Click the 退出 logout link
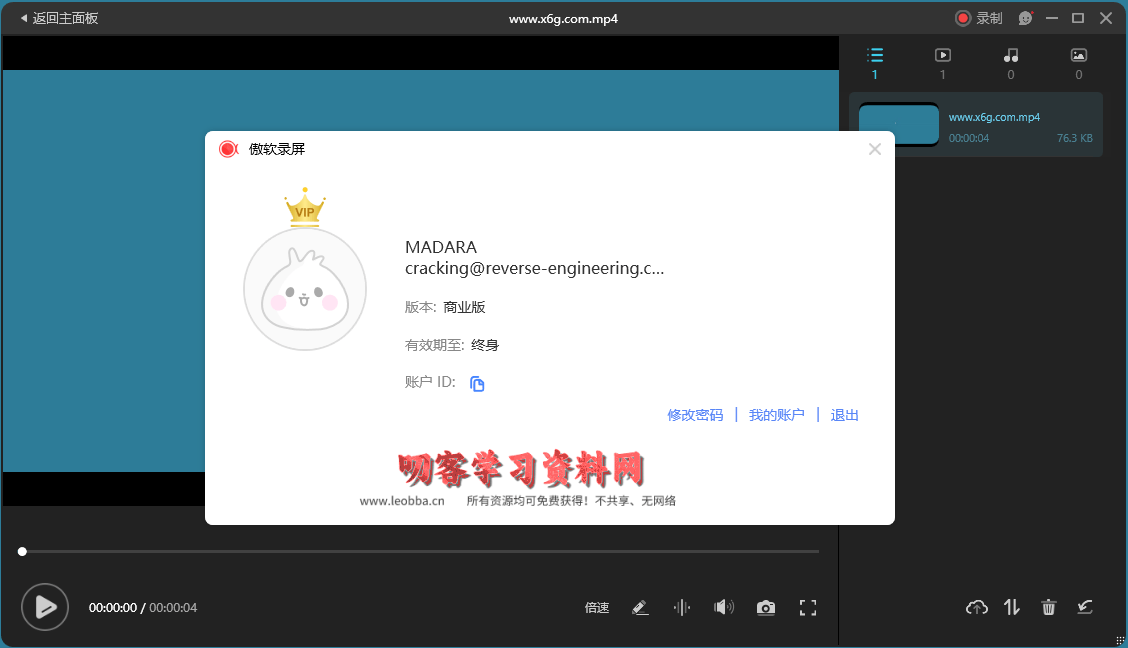The width and height of the screenshot is (1128, 648). (x=845, y=415)
